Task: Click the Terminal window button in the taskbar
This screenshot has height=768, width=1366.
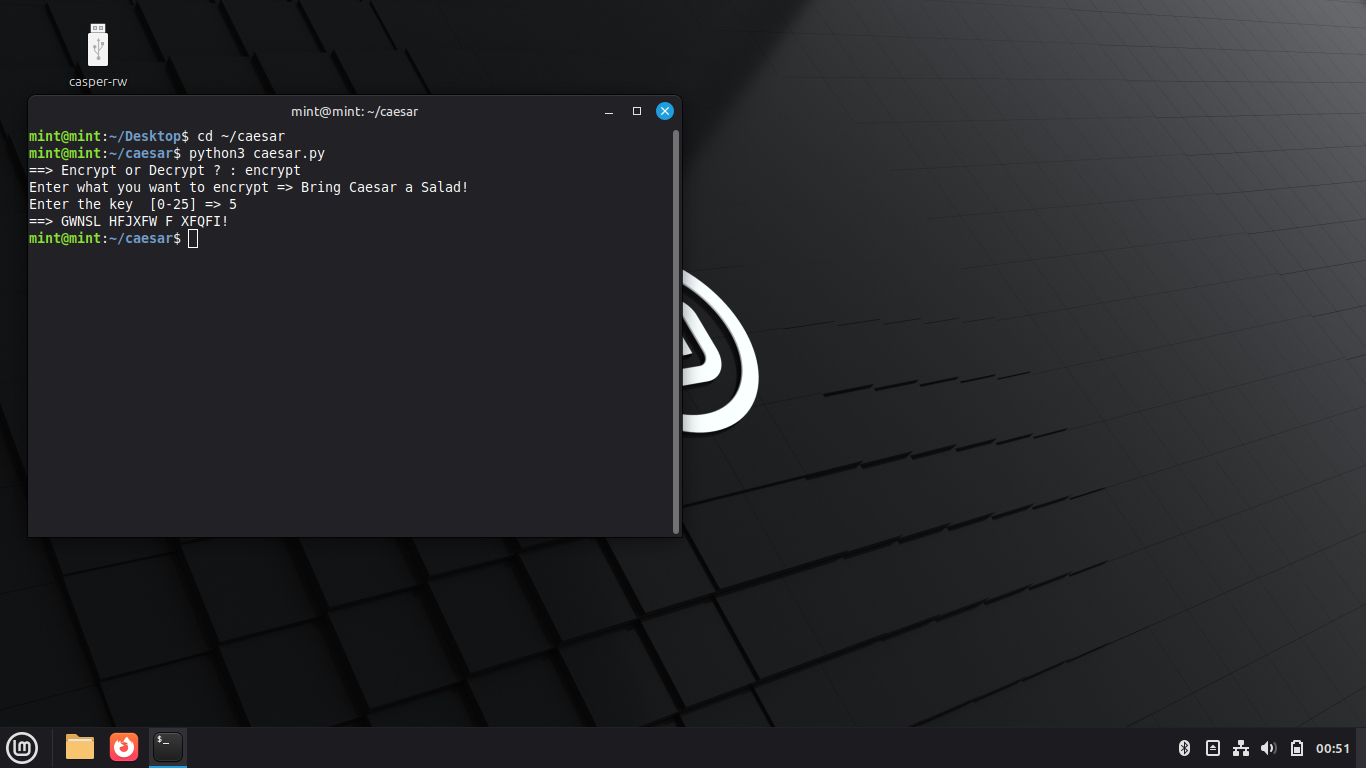Action: coord(168,747)
